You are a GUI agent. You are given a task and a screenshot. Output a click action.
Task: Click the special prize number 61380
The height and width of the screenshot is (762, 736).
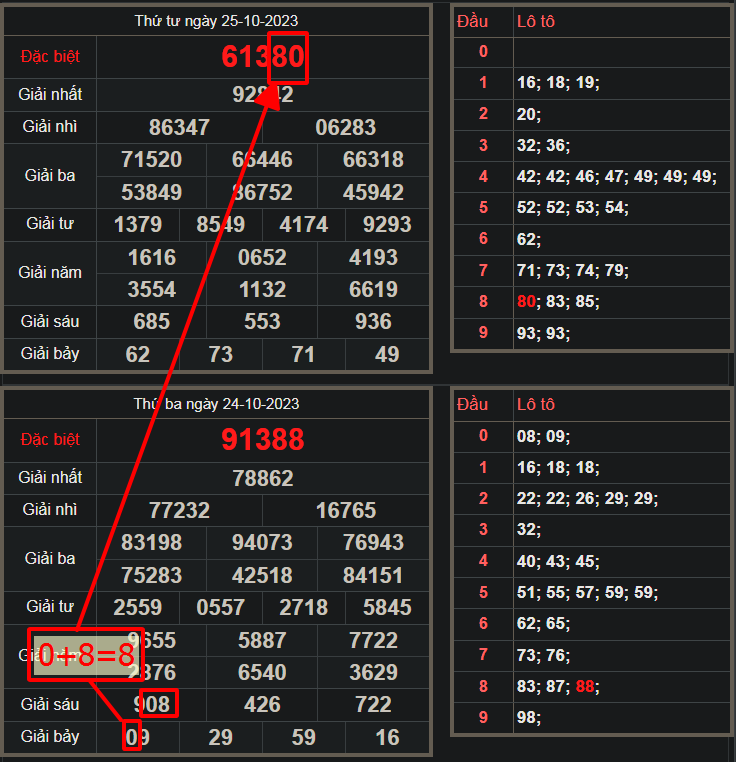click(263, 57)
